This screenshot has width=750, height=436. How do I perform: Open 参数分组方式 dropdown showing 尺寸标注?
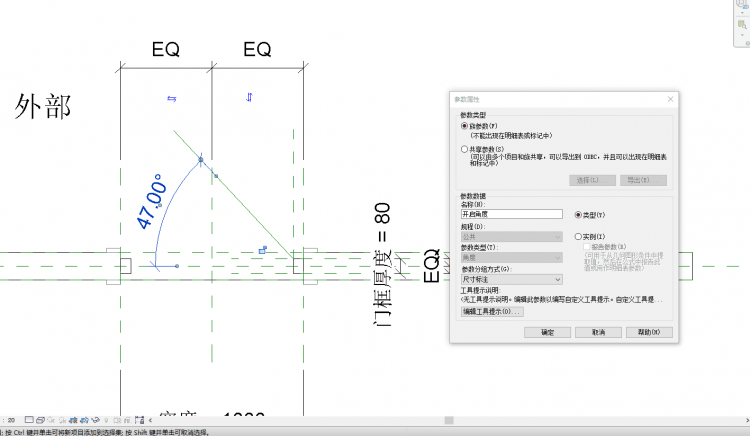[x=511, y=279]
